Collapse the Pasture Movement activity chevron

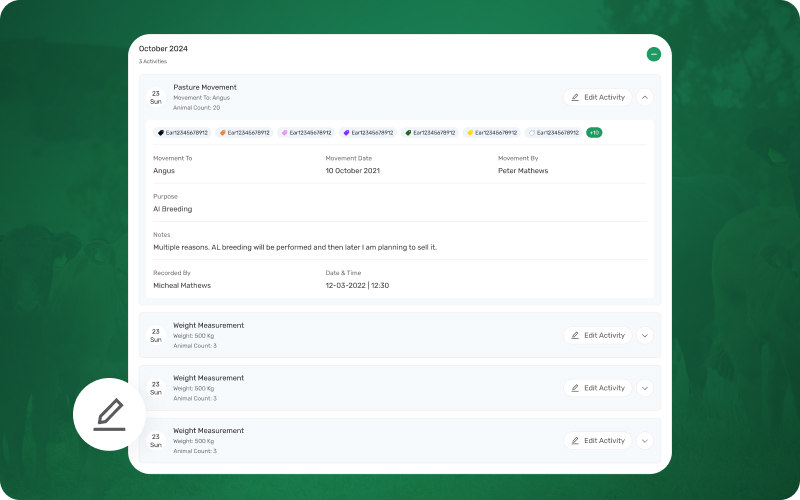click(644, 97)
